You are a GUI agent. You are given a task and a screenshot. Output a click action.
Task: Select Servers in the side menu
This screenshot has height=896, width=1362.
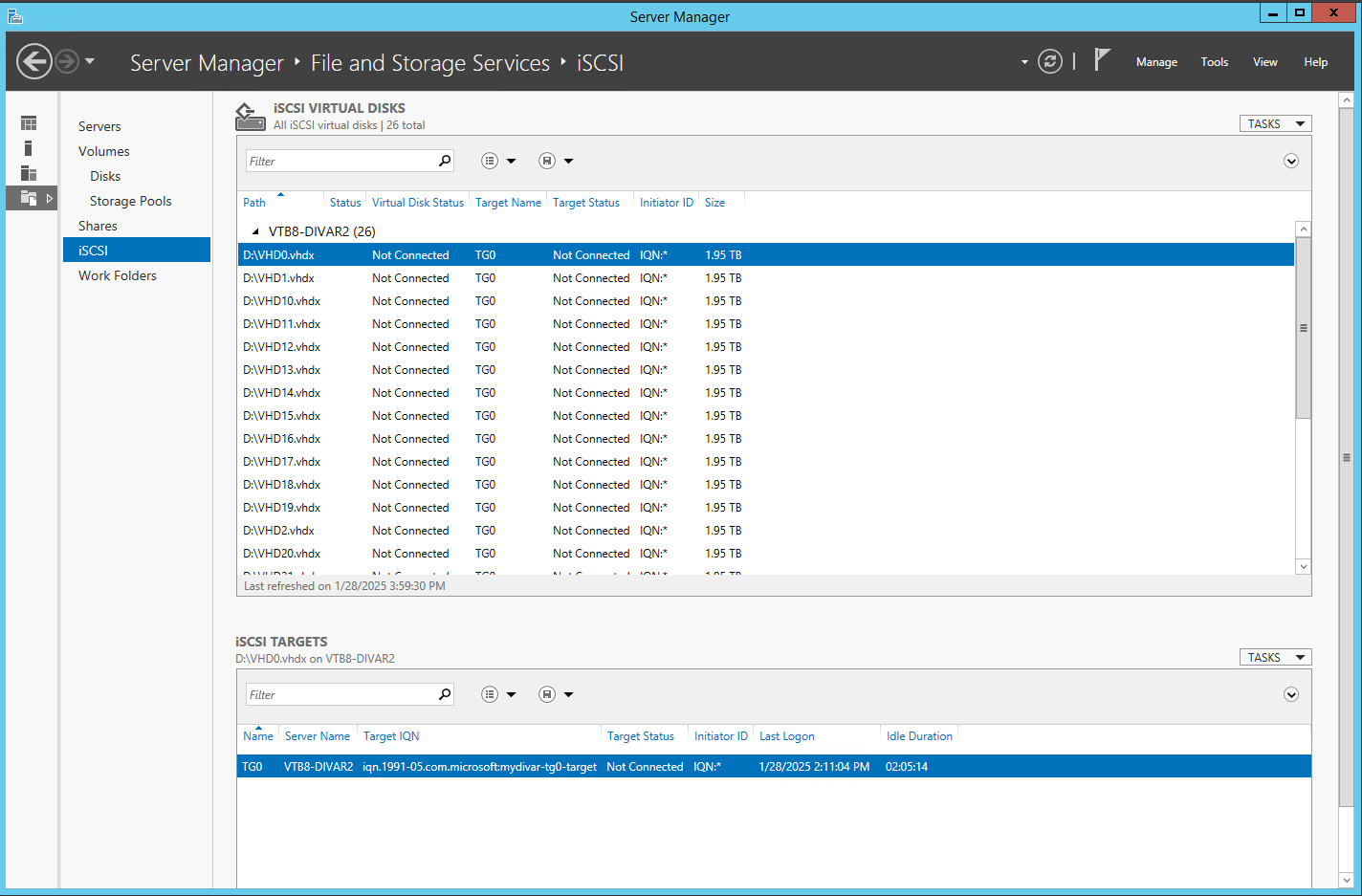tap(99, 126)
